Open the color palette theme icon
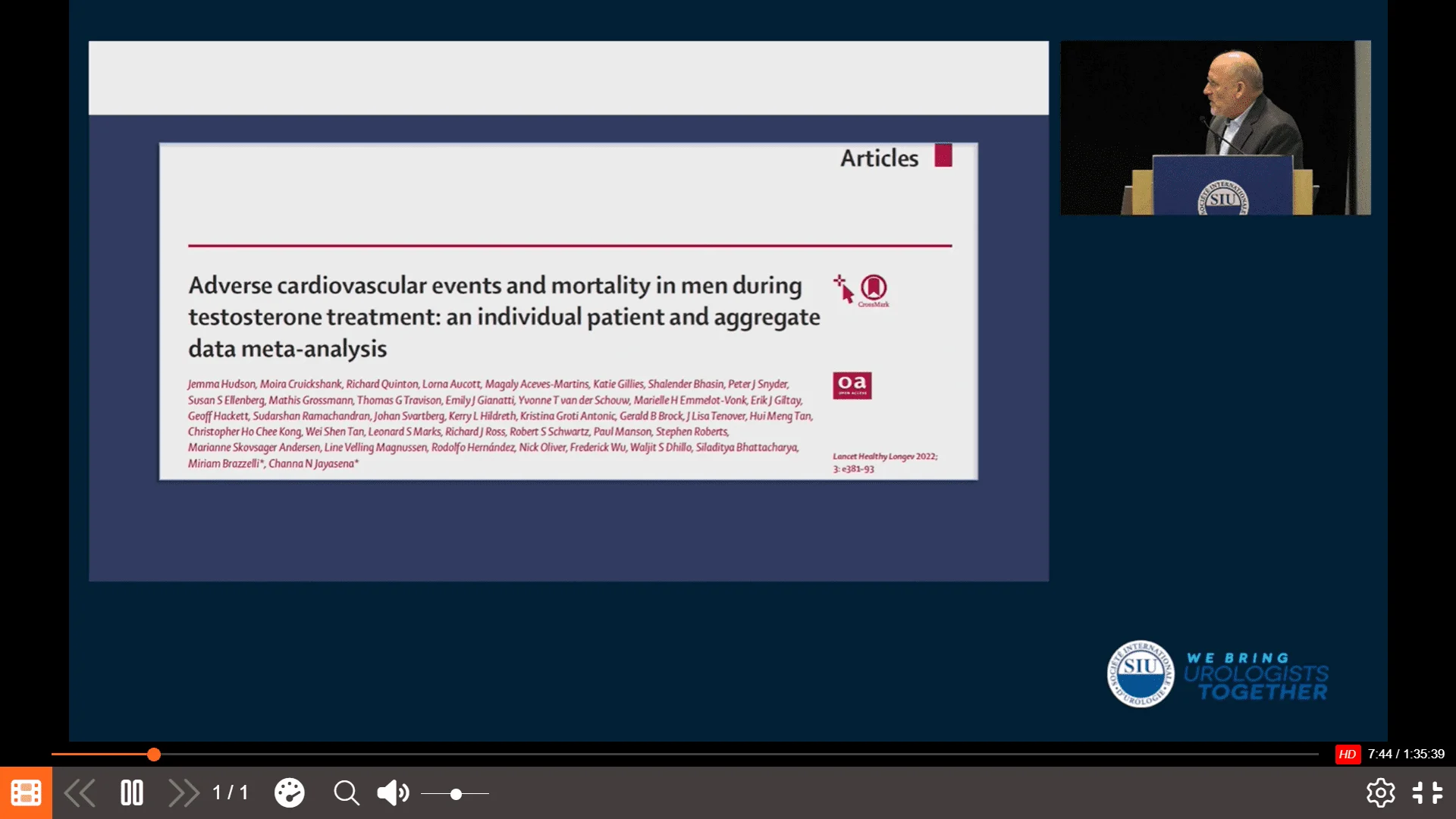The width and height of the screenshot is (1456, 819). [289, 793]
